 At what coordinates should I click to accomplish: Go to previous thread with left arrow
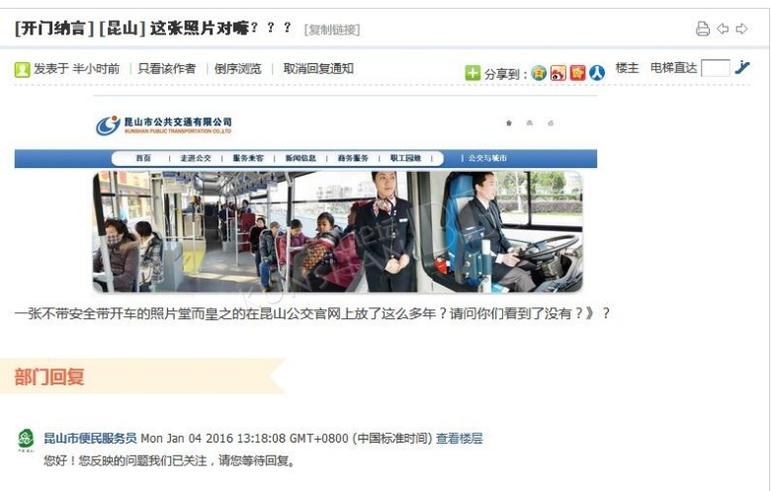pyautogui.click(x=723, y=29)
